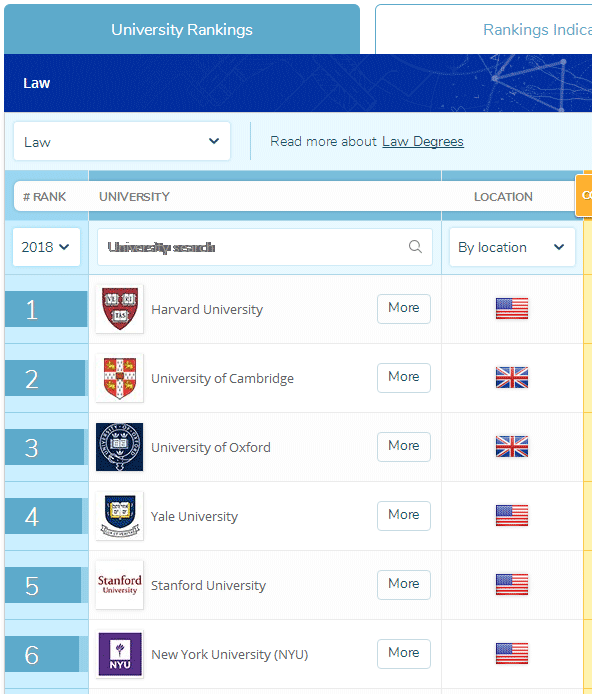Click More button for Yale University

(404, 516)
